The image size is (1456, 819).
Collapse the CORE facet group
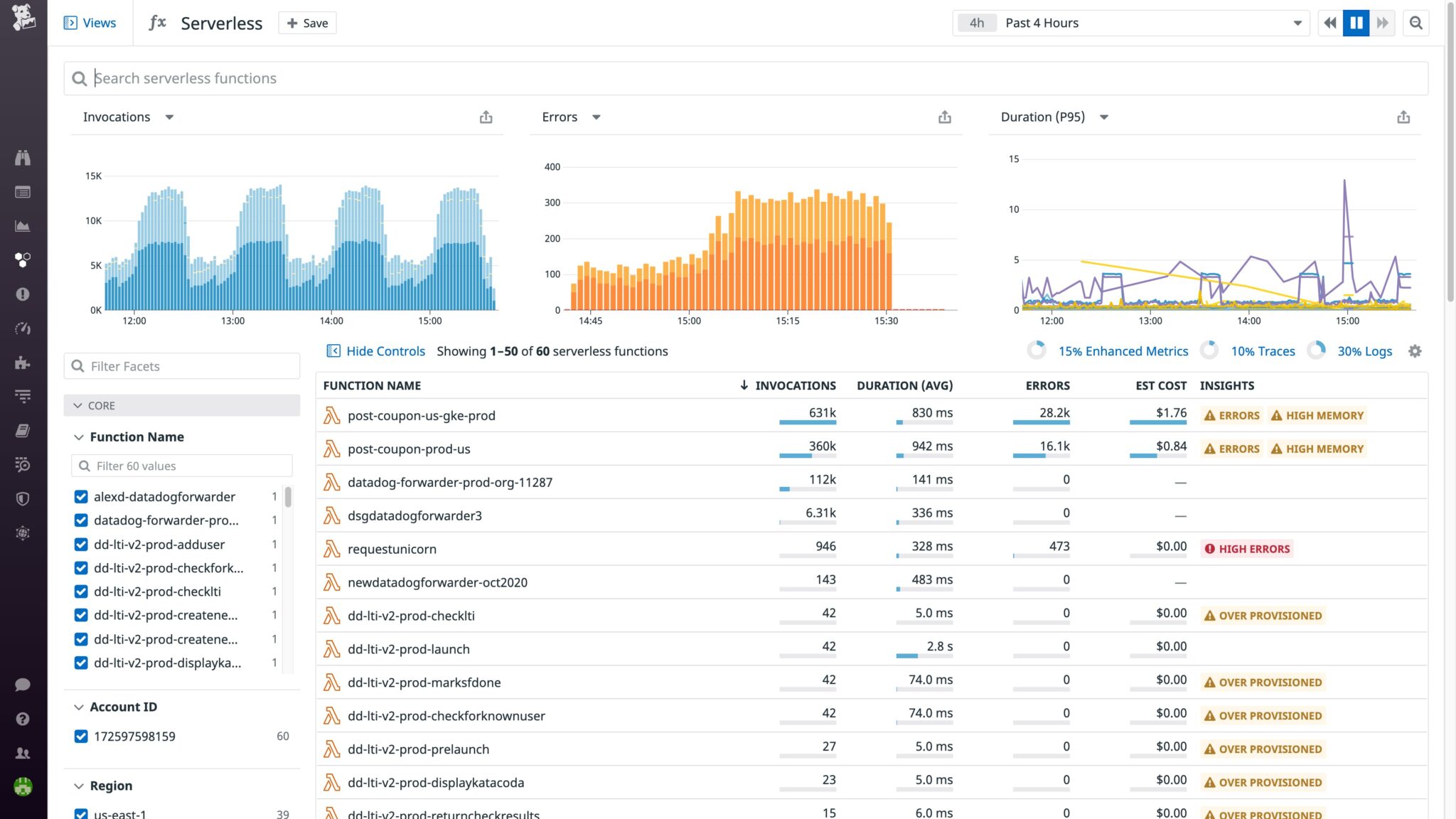coord(181,405)
